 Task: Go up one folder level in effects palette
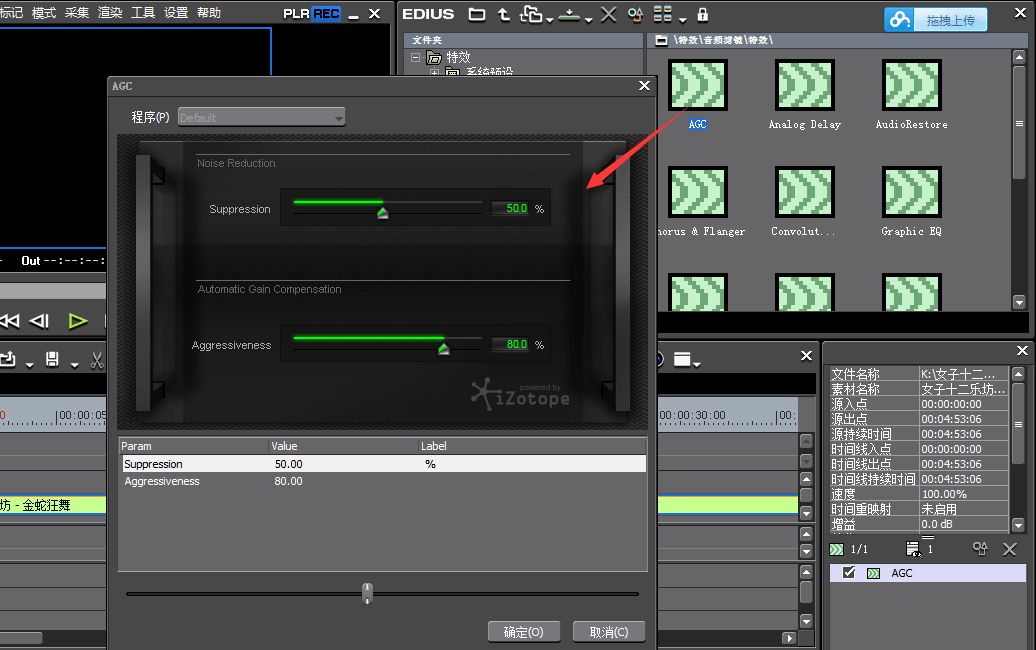(x=503, y=15)
